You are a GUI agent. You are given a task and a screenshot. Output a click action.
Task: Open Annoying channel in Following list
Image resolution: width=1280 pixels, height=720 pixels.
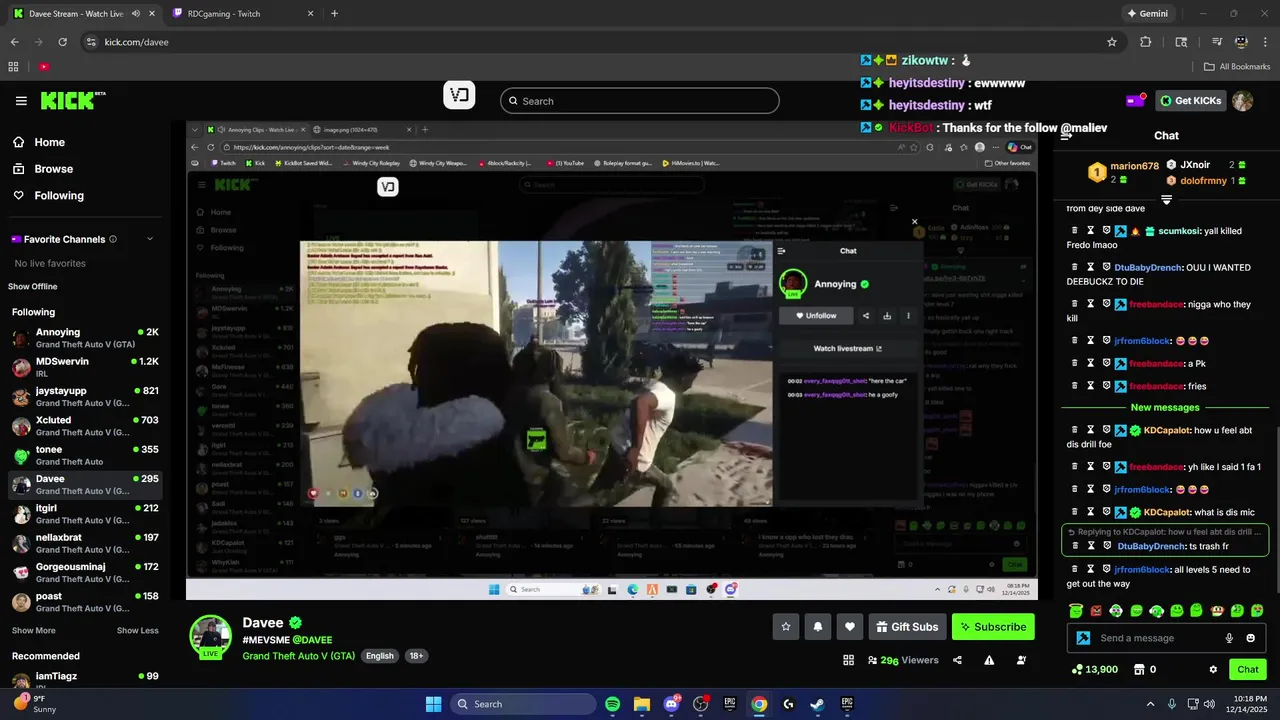click(85, 338)
